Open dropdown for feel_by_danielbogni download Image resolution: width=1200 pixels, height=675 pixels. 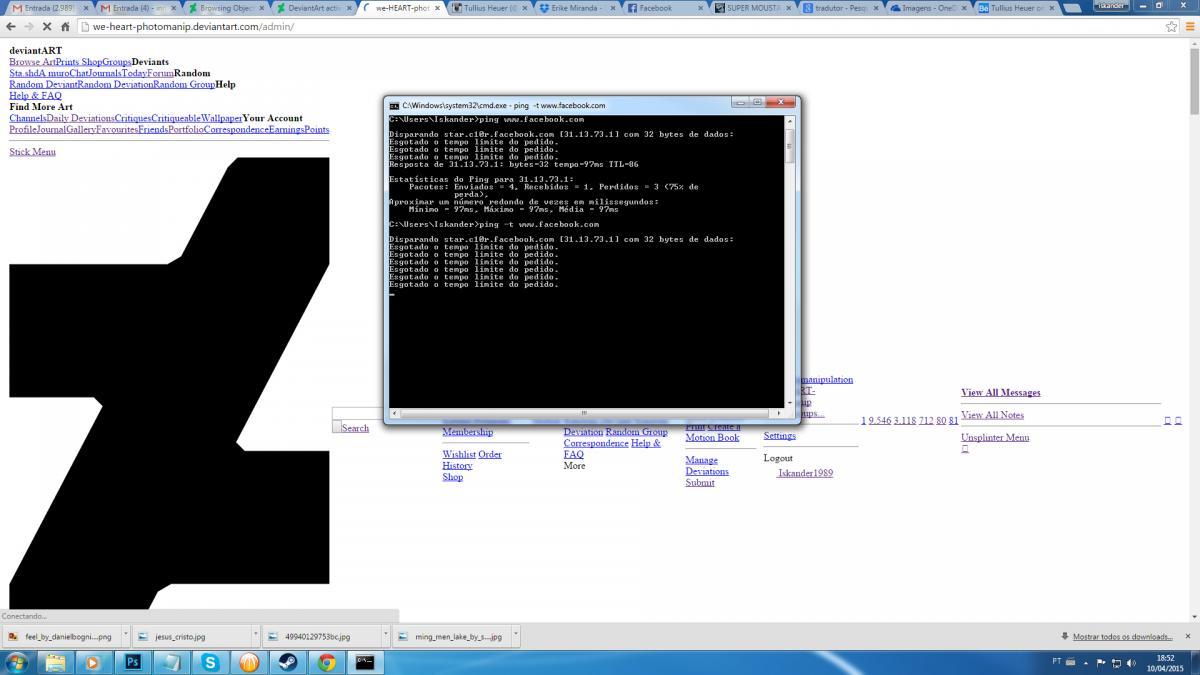coord(124,635)
